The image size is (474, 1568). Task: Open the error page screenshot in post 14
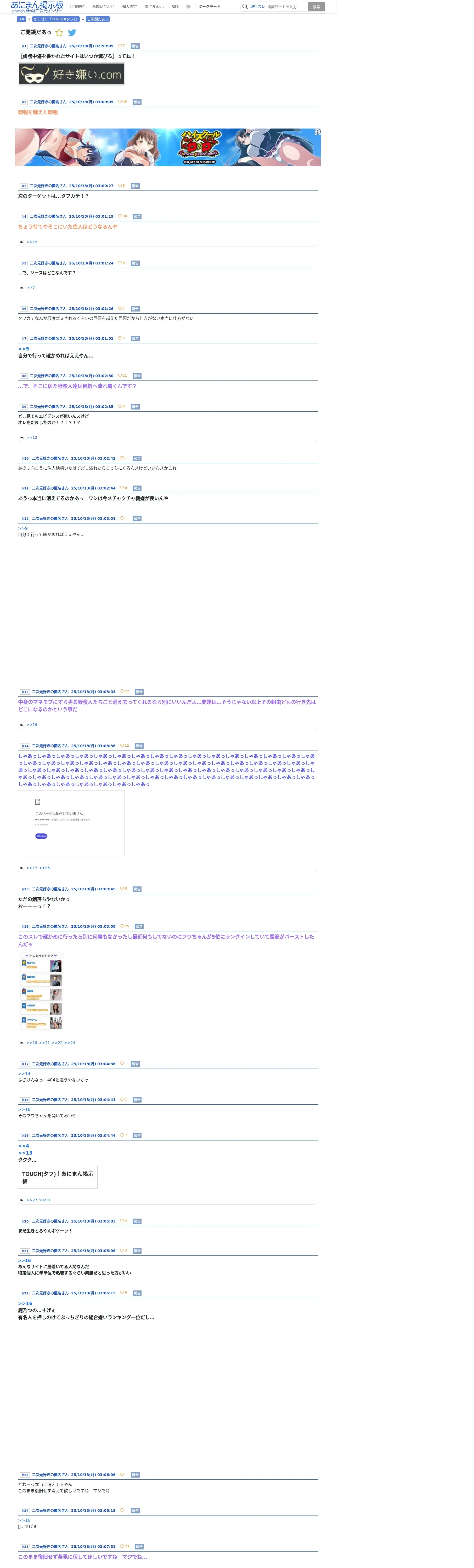coord(71,823)
